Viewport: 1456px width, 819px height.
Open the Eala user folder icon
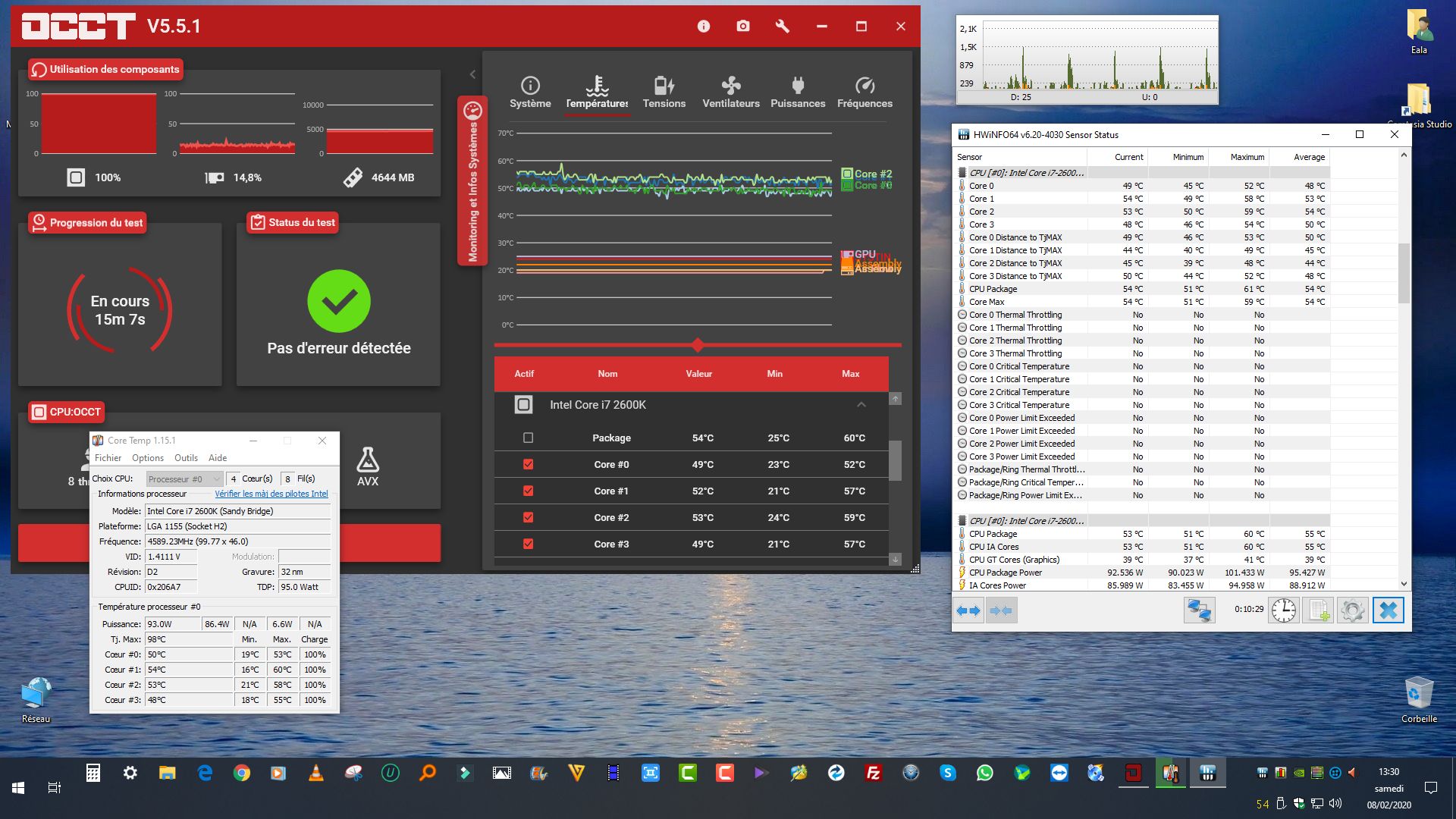click(1419, 32)
